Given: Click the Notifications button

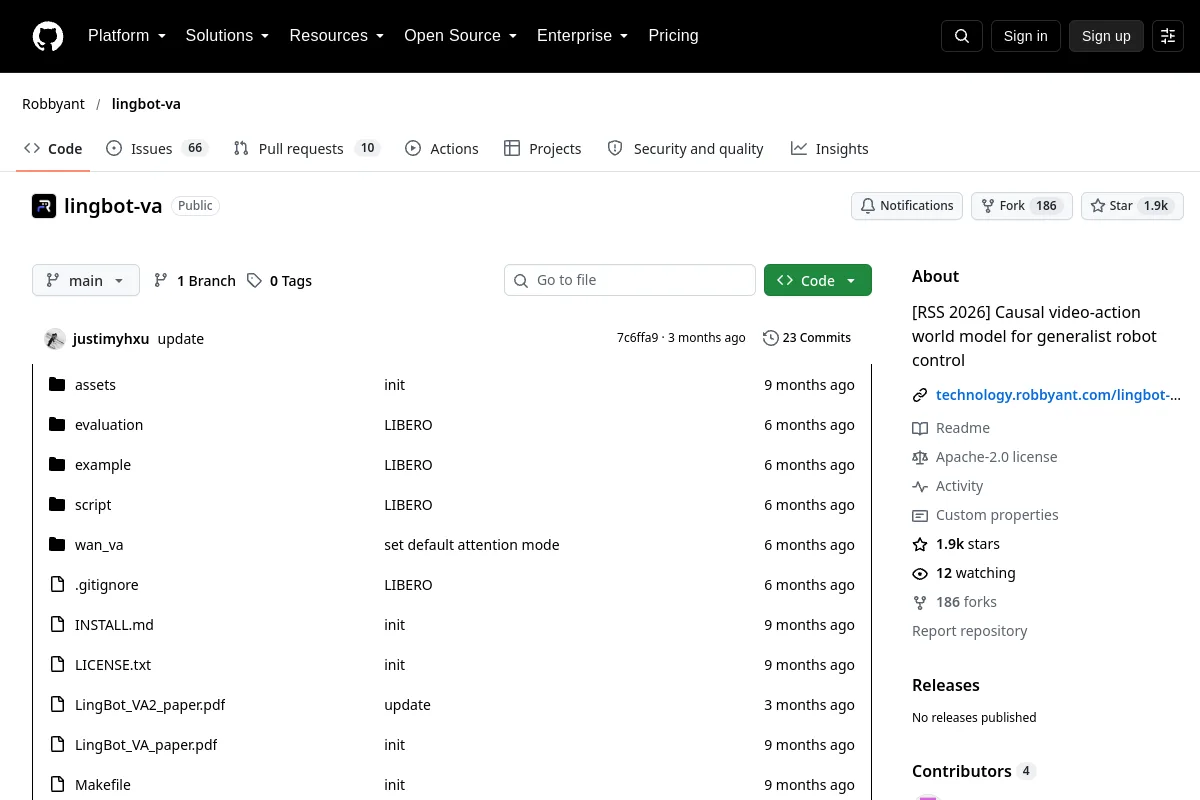Looking at the screenshot, I should 907,206.
